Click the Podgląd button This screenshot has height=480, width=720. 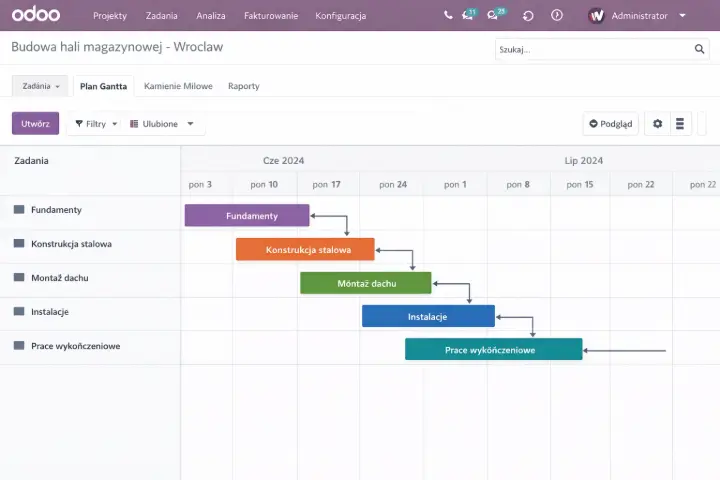pos(610,124)
